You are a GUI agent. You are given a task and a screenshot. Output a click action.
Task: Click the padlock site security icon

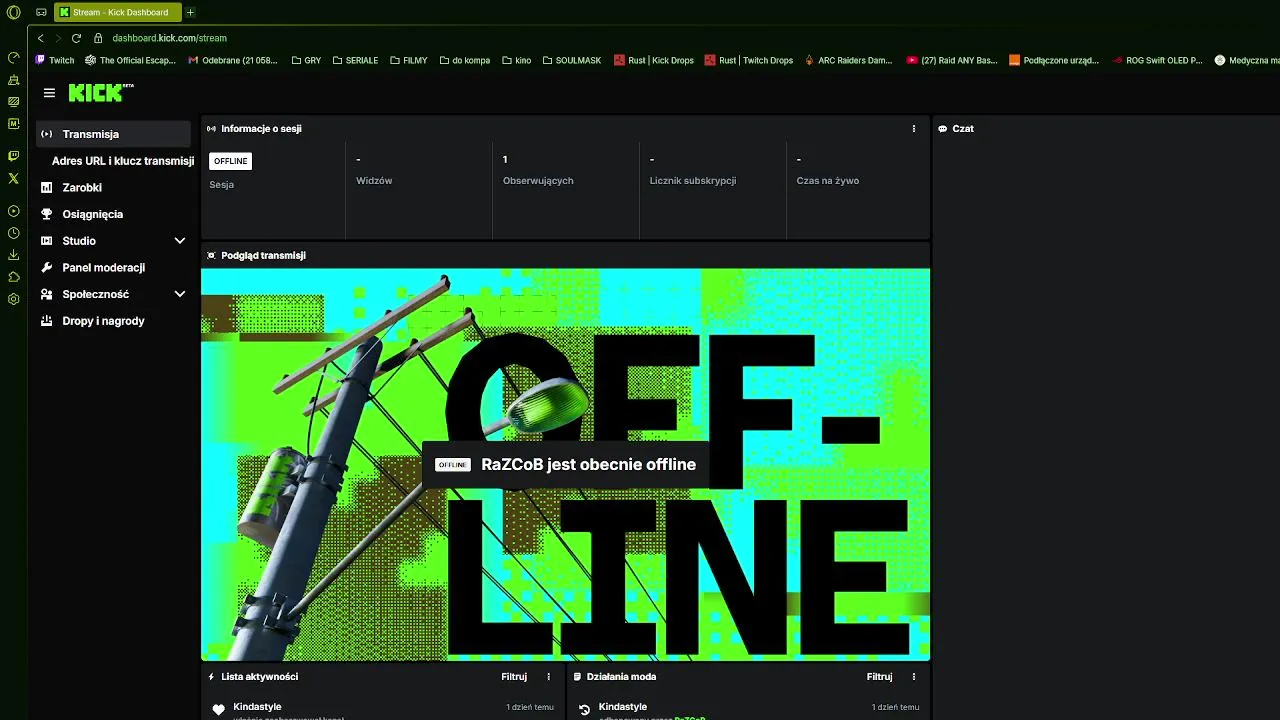click(x=98, y=38)
